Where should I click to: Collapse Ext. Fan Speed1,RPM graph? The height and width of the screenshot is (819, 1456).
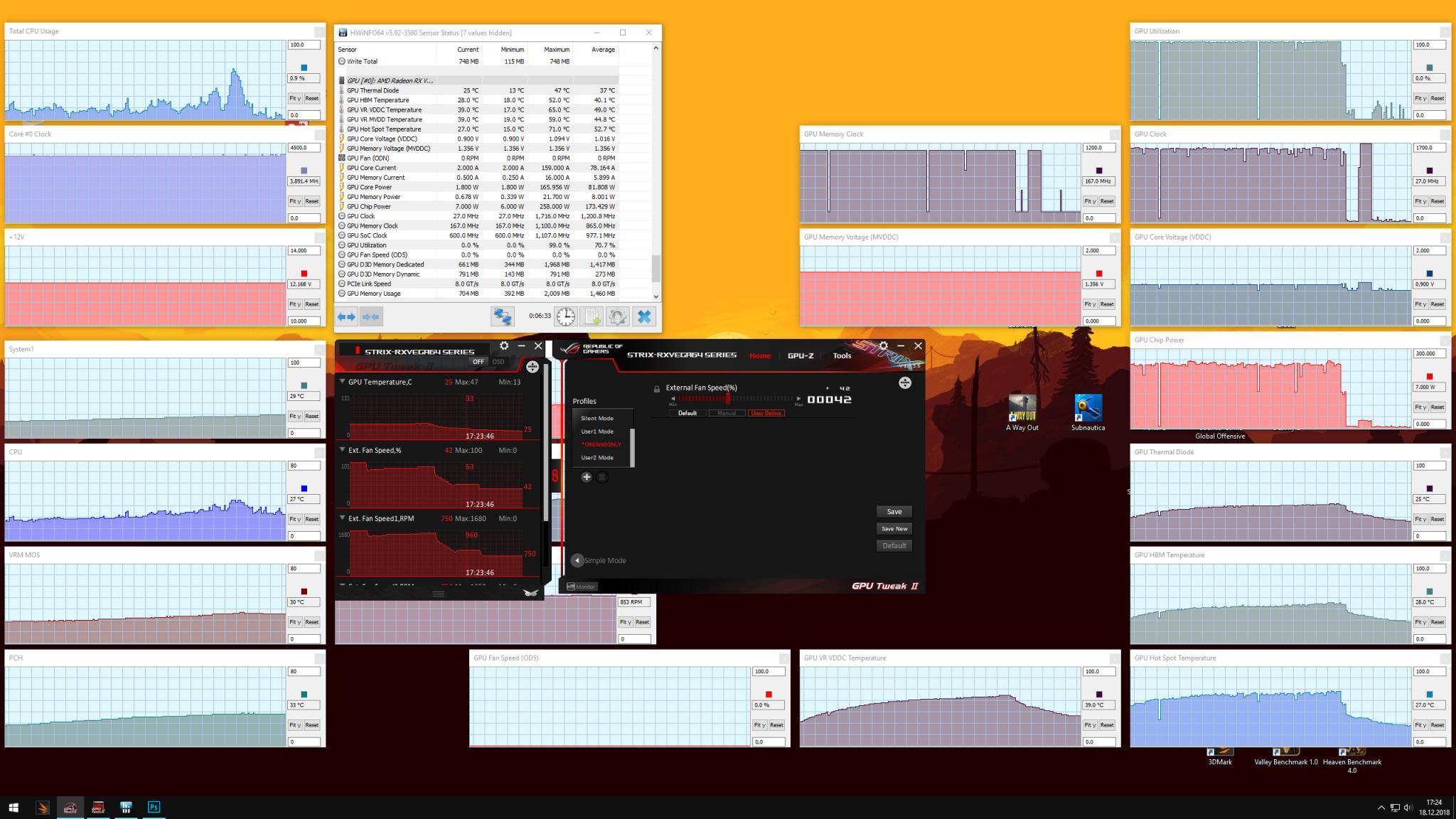coord(343,518)
